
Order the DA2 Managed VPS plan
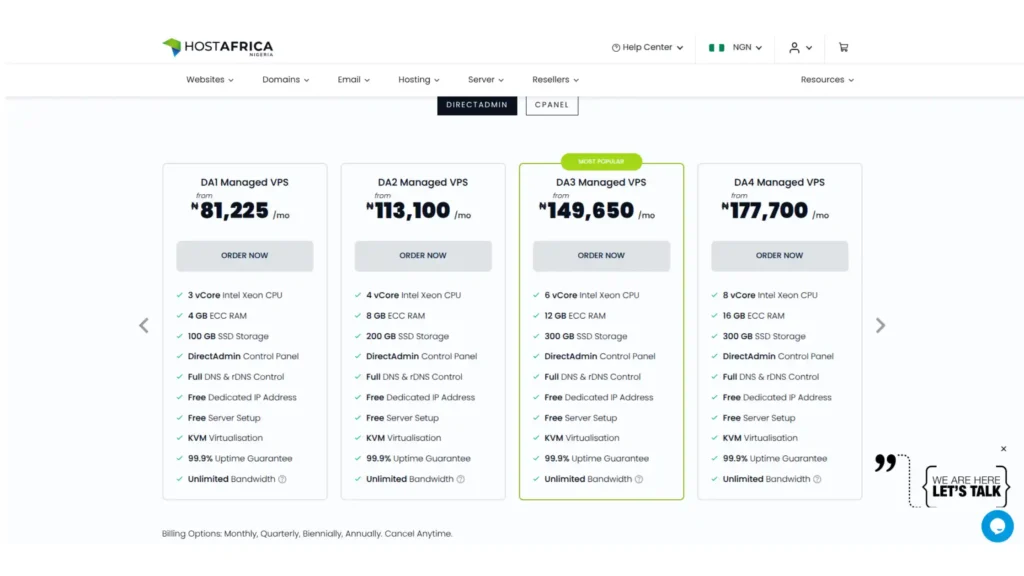click(423, 256)
